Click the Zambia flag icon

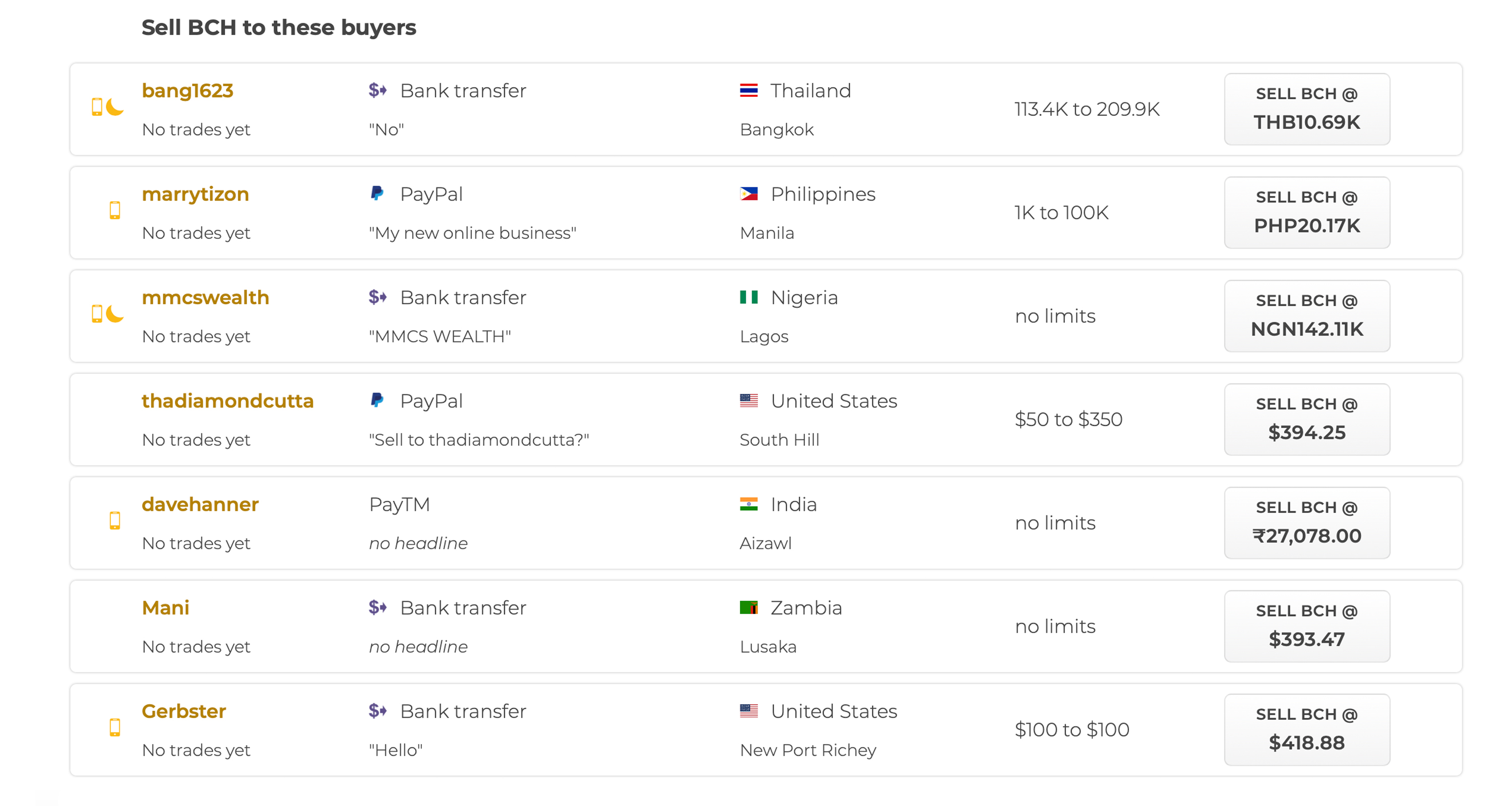pyautogui.click(x=748, y=608)
